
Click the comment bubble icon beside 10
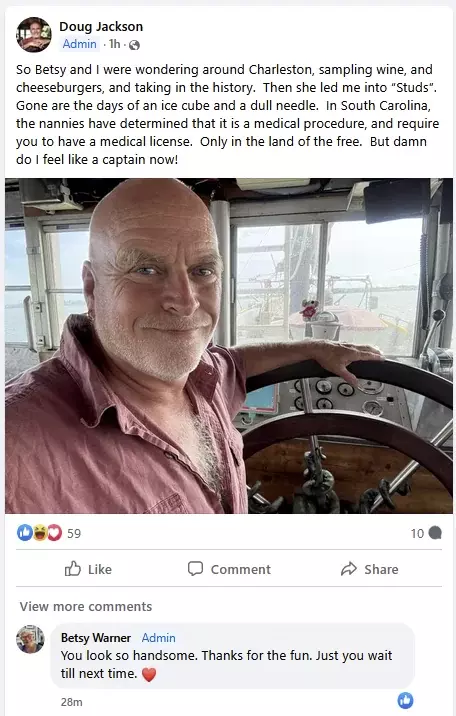tap(435, 533)
